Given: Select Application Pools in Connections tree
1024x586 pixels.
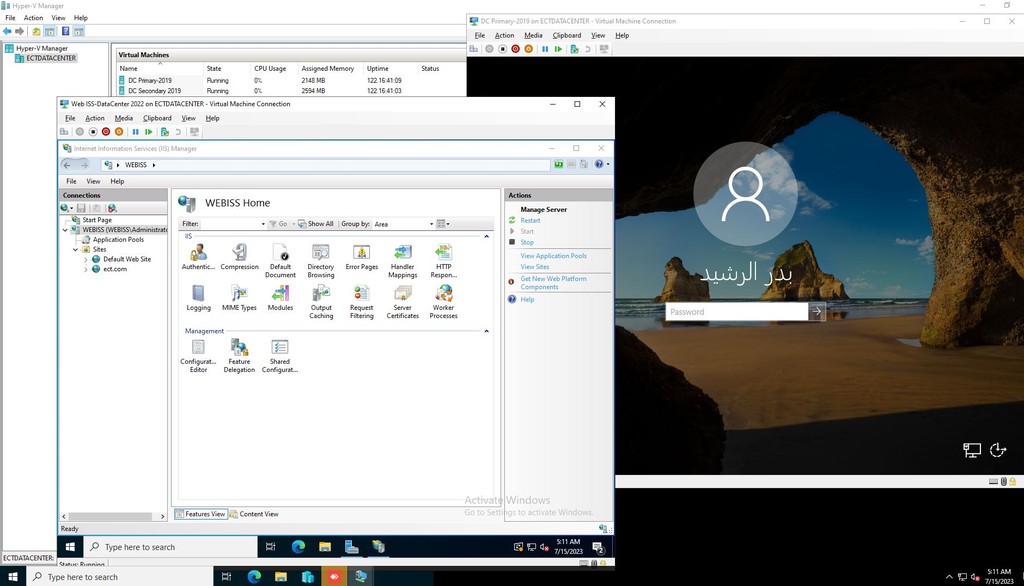Looking at the screenshot, I should (118, 240).
